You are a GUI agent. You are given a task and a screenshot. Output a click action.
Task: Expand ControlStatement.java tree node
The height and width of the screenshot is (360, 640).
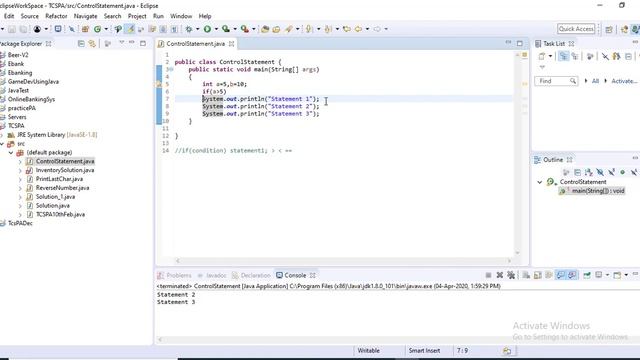point(20,162)
